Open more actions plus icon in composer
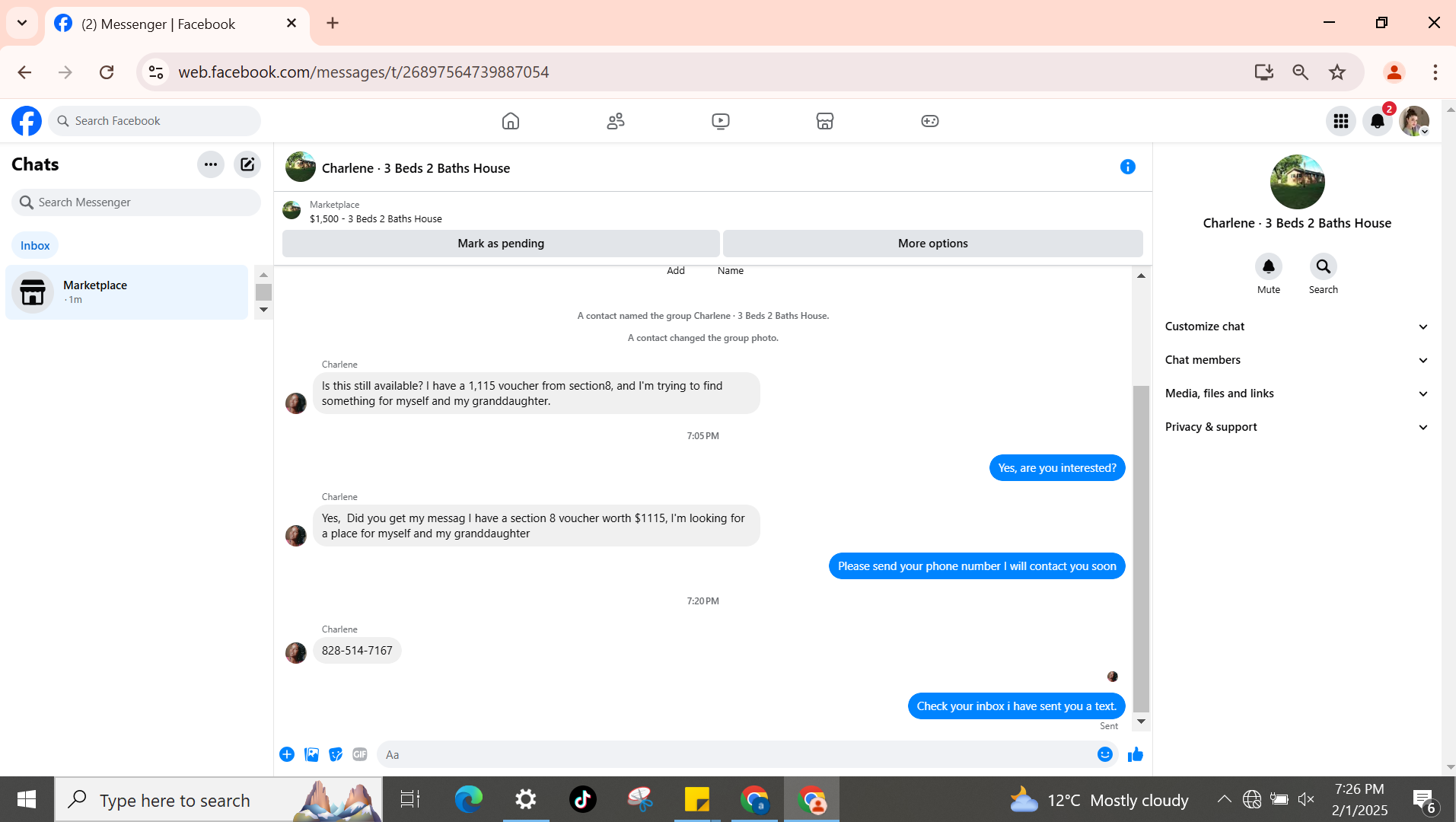Viewport: 1456px width, 822px height. 287,754
